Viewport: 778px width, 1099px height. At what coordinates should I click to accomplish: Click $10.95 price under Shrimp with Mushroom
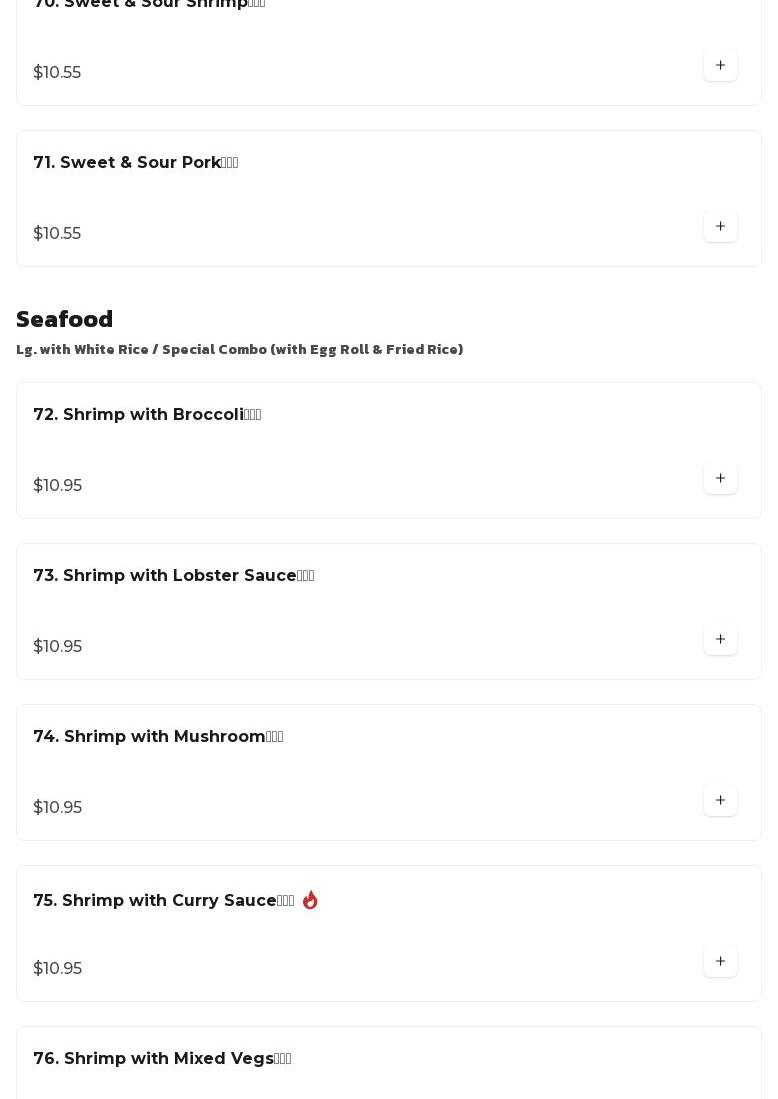pyautogui.click(x=58, y=808)
